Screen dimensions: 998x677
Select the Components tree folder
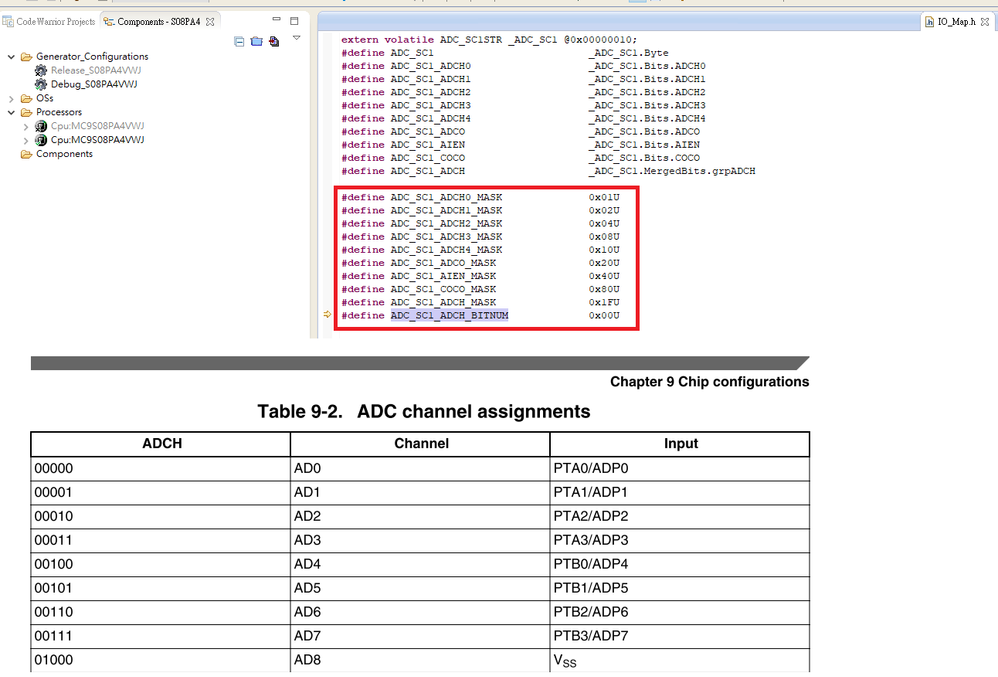pyautogui.click(x=64, y=154)
